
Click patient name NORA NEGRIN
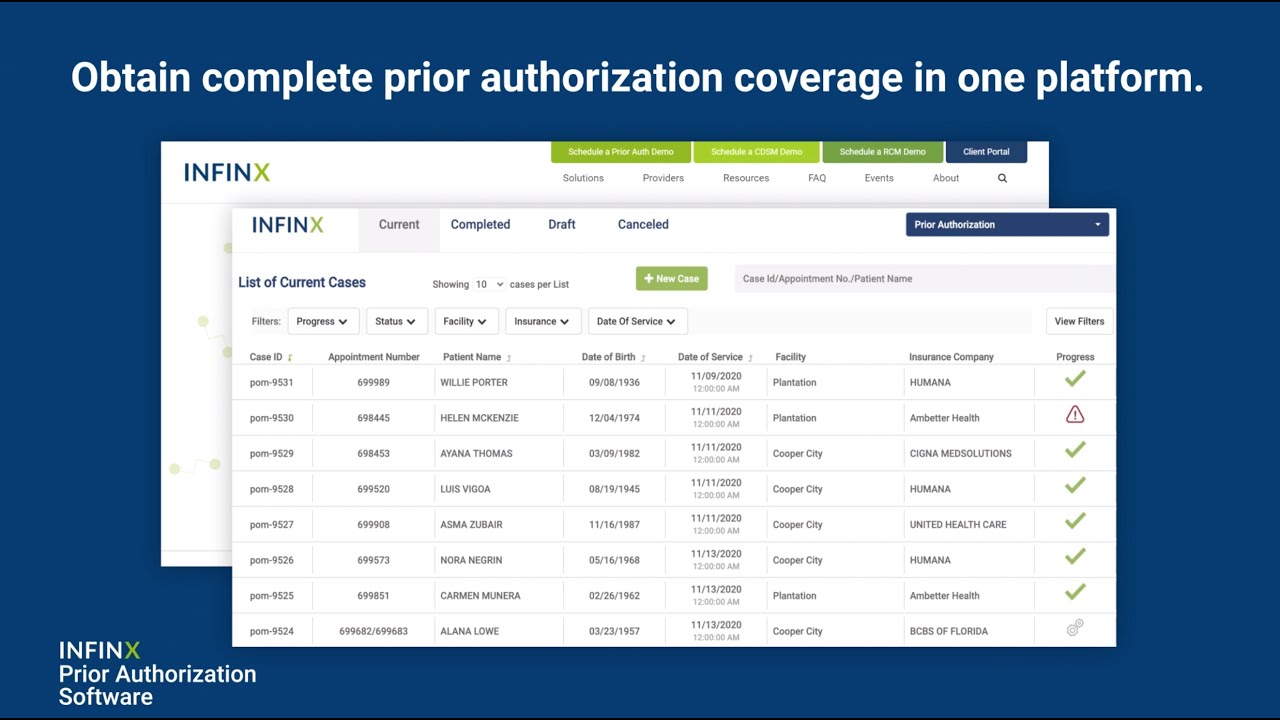[471, 560]
